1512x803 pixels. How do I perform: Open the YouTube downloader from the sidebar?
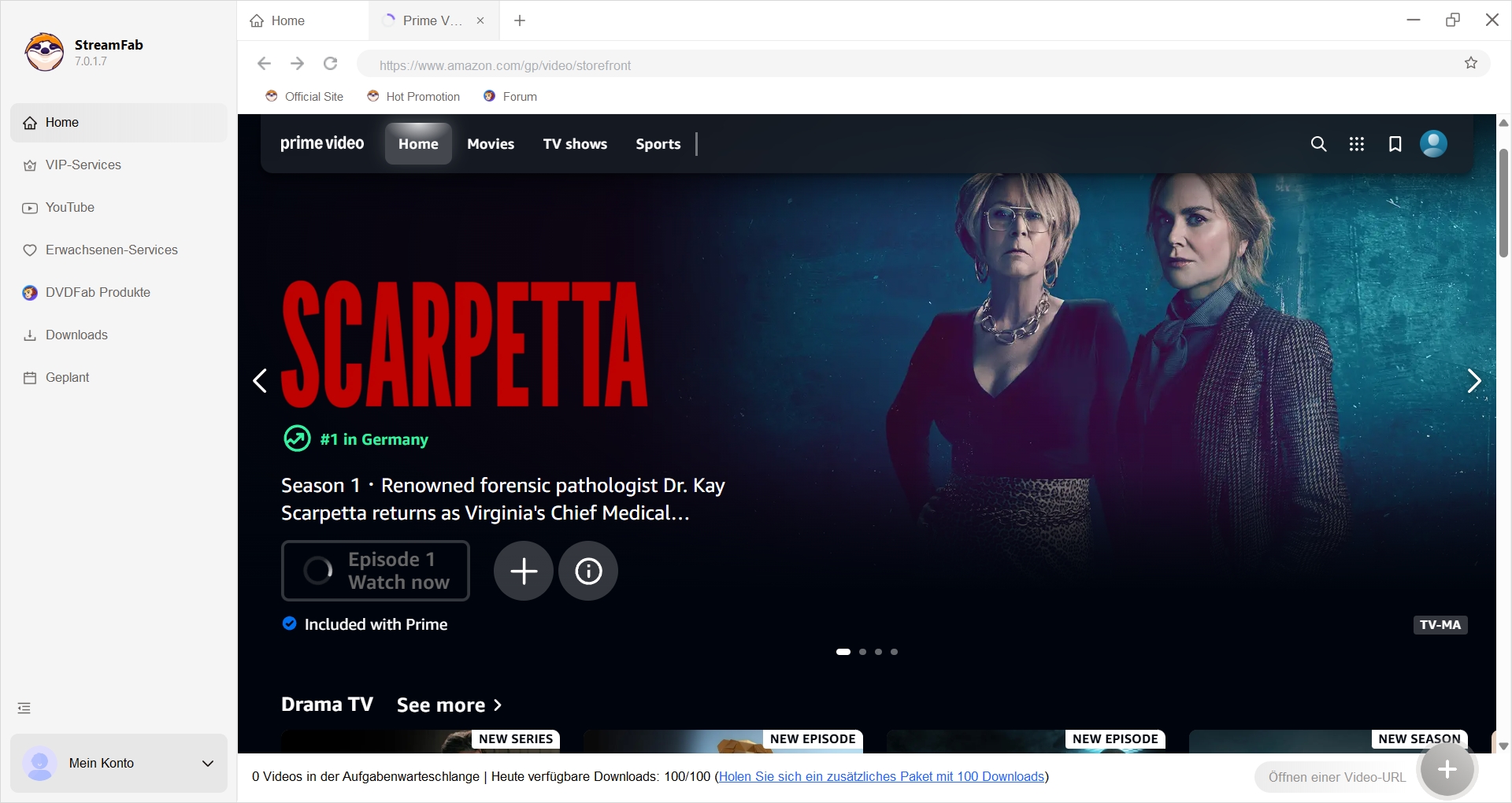69,207
